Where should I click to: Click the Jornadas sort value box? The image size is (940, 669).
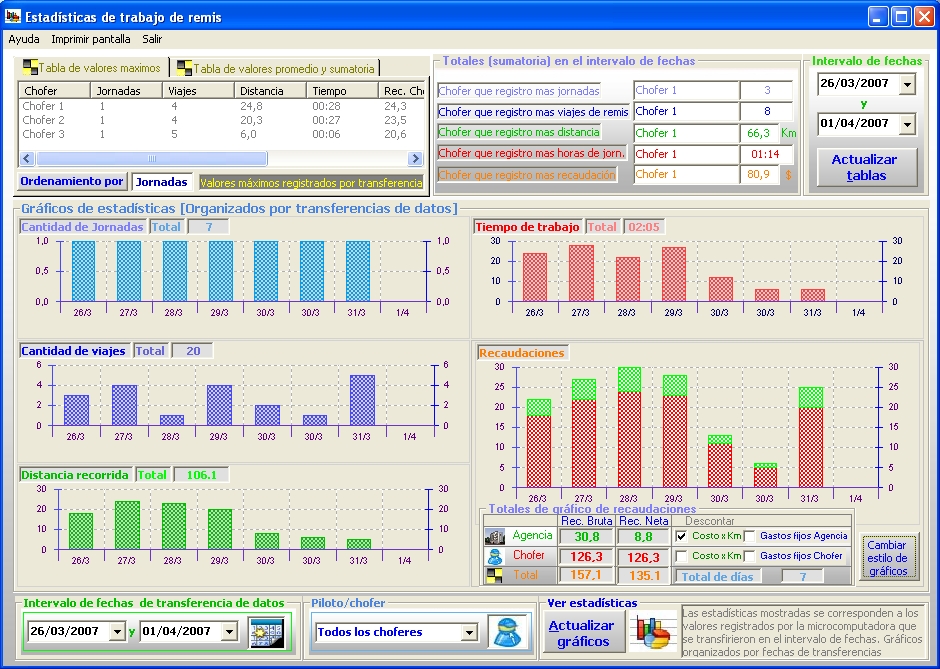(x=162, y=182)
